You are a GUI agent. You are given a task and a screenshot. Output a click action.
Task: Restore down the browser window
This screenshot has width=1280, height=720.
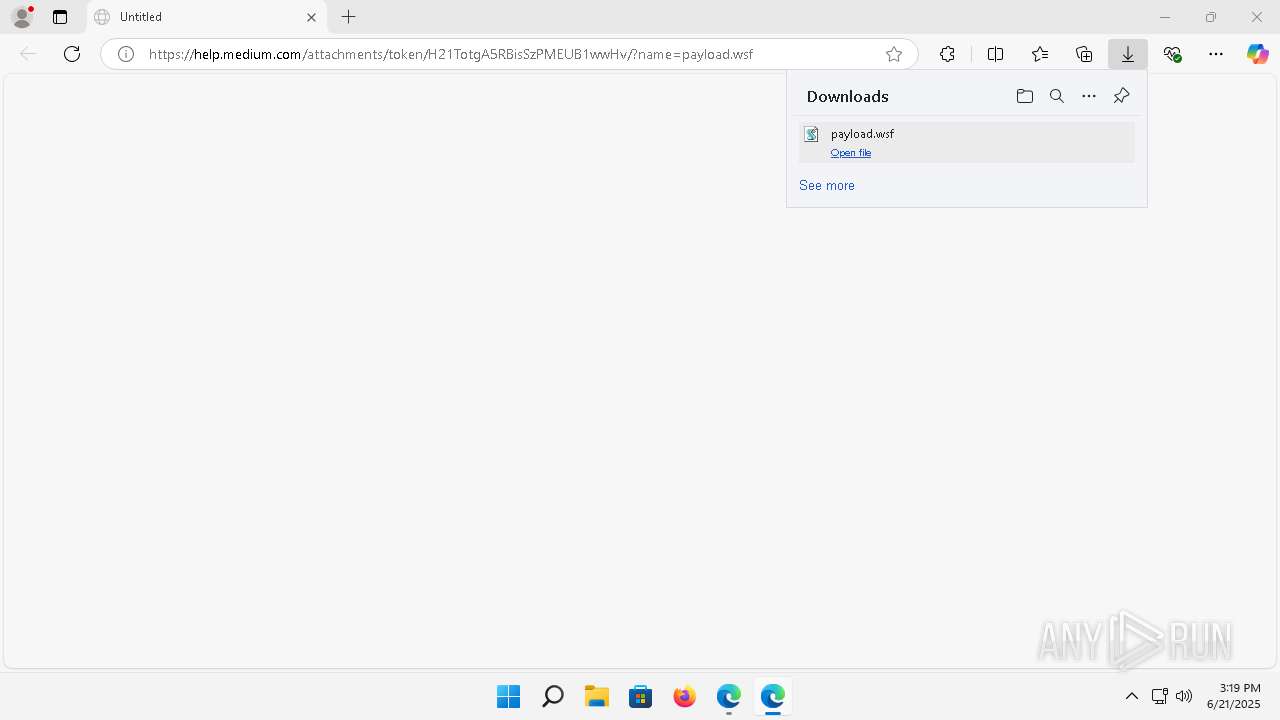[x=1211, y=17]
